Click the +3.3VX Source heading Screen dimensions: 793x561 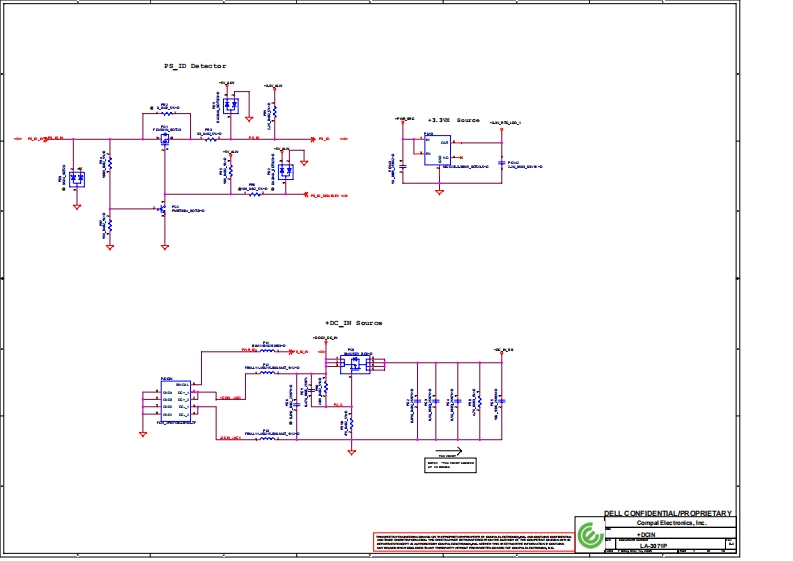[453, 119]
